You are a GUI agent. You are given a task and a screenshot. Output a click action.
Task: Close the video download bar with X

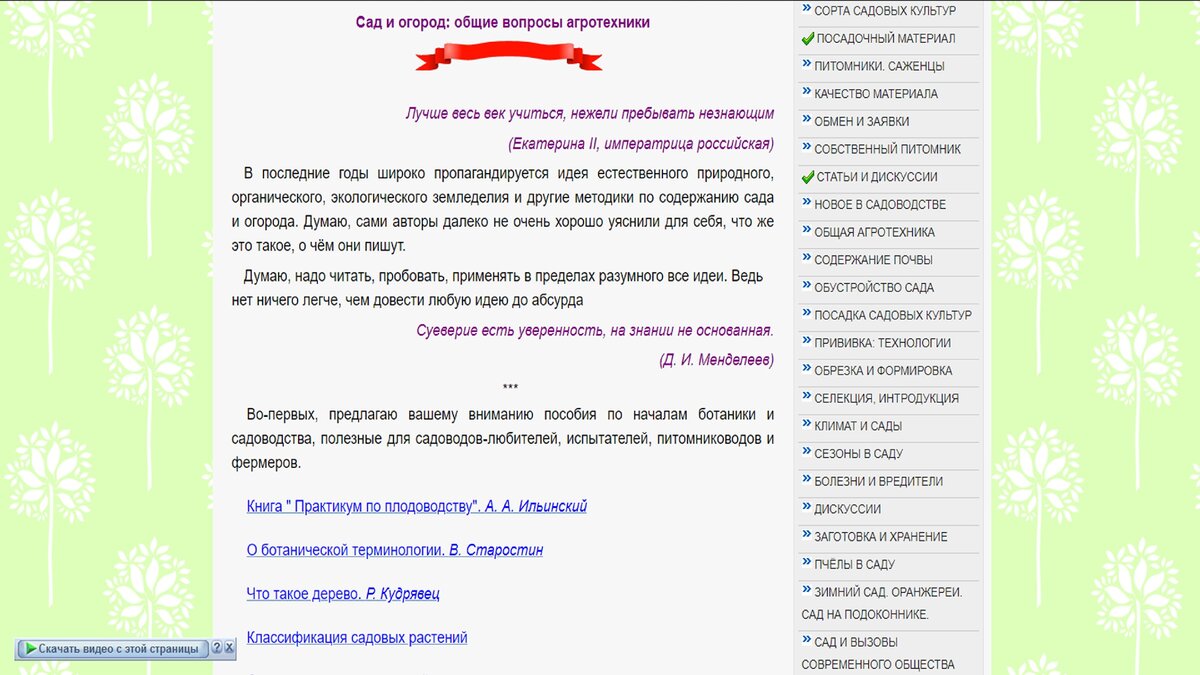point(230,648)
